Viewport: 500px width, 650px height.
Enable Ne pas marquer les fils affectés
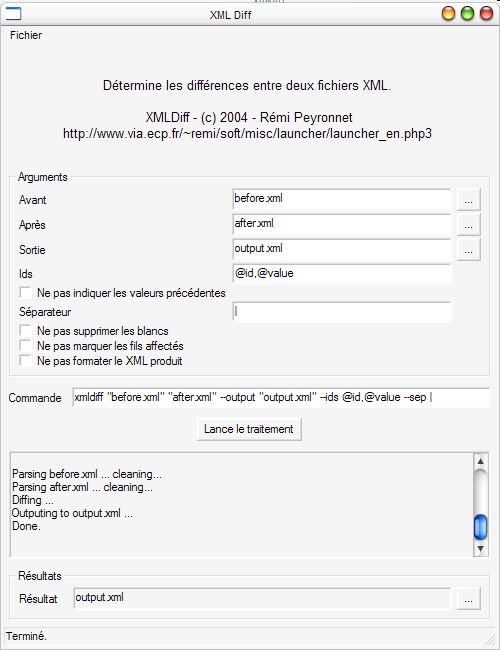(25, 346)
